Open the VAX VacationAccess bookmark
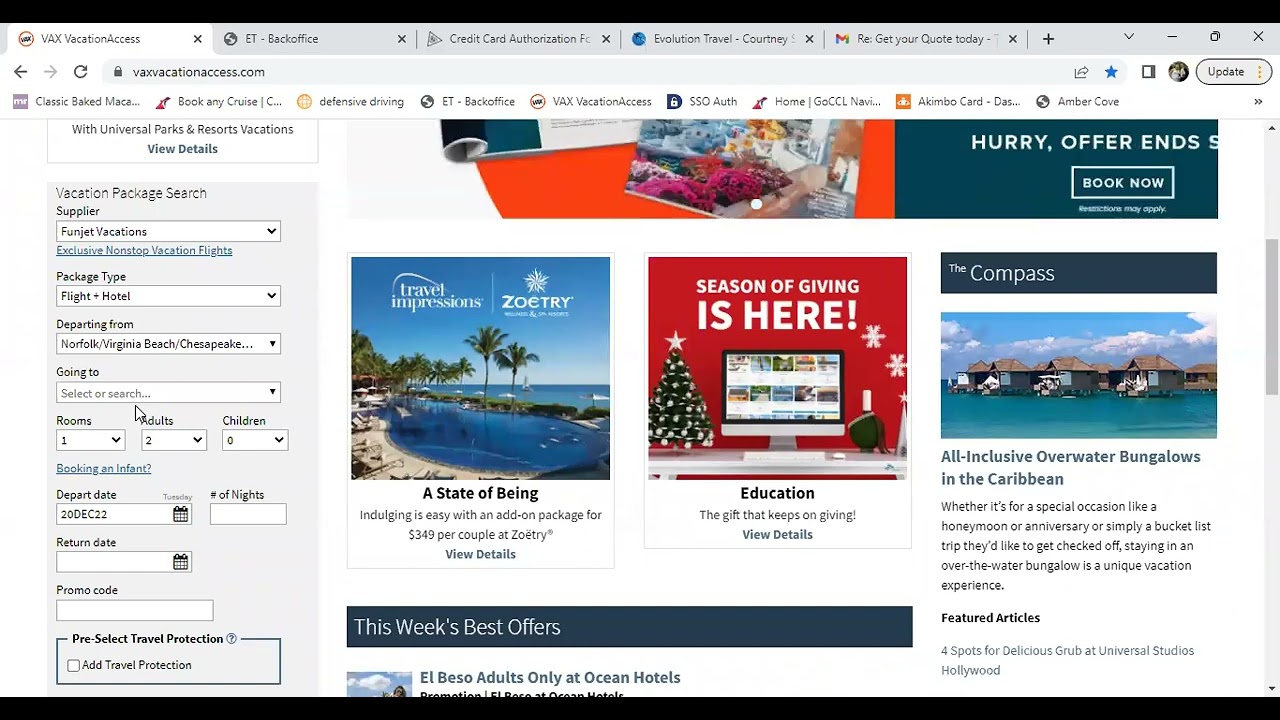This screenshot has width=1280, height=720. pyautogui.click(x=591, y=102)
